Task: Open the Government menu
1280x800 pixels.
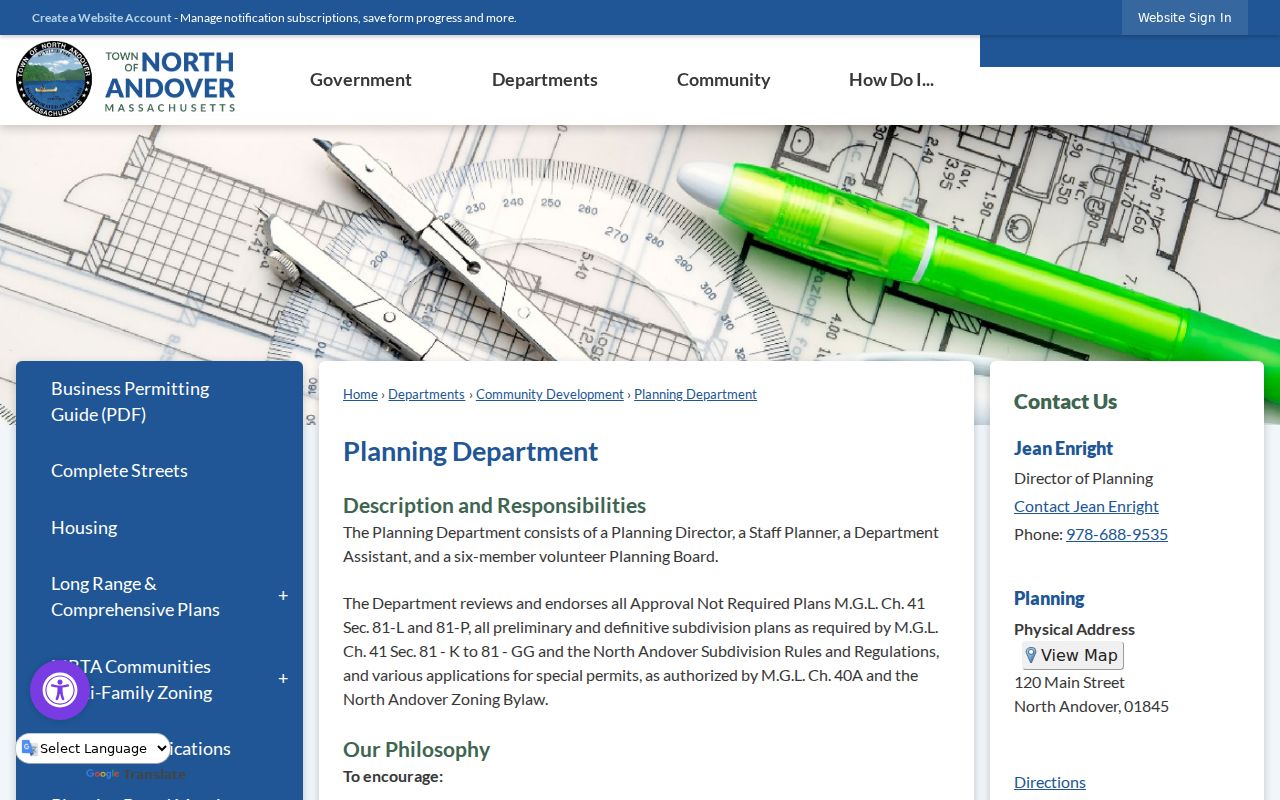Action: coord(361,80)
